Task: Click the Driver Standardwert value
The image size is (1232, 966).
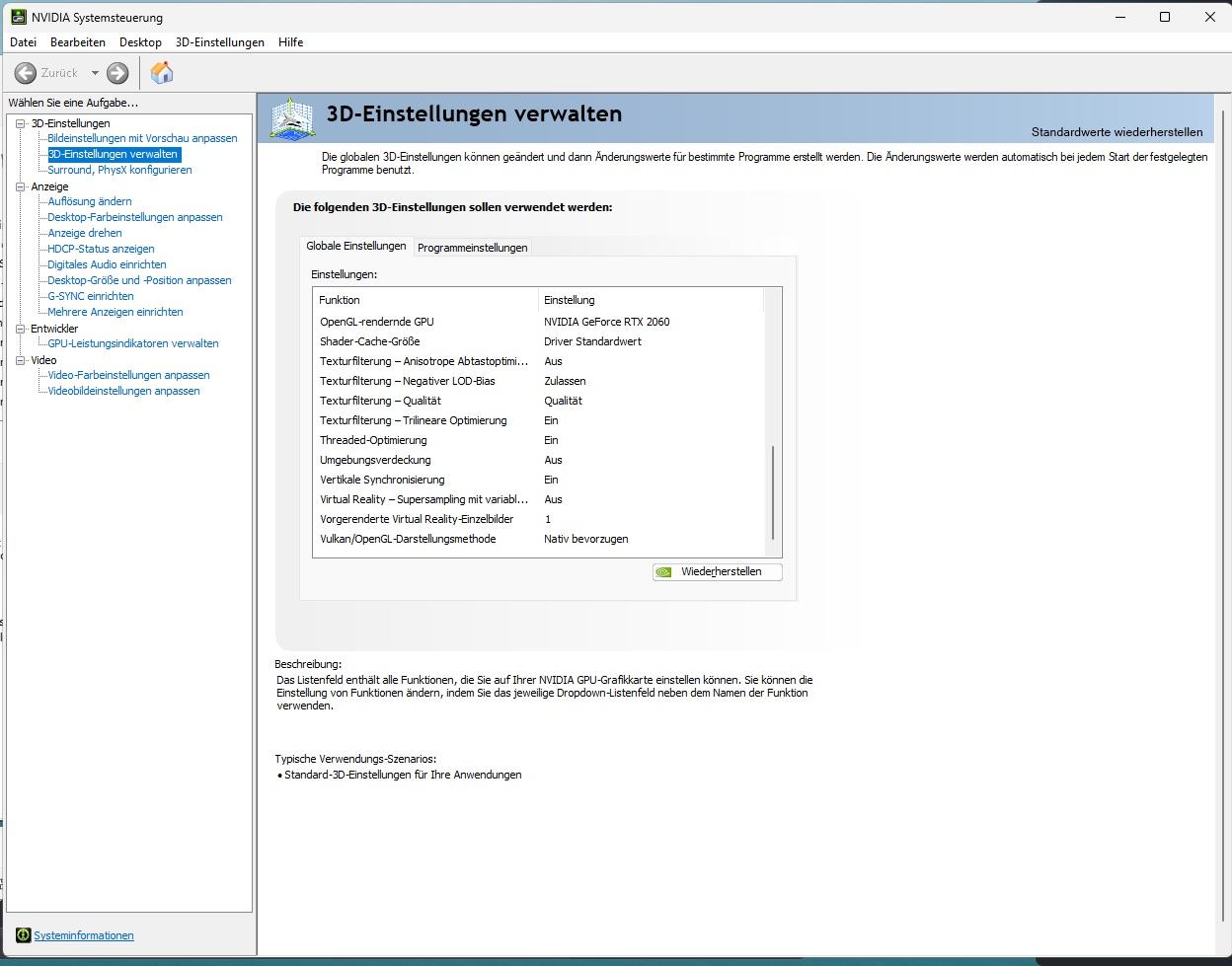Action: click(592, 341)
